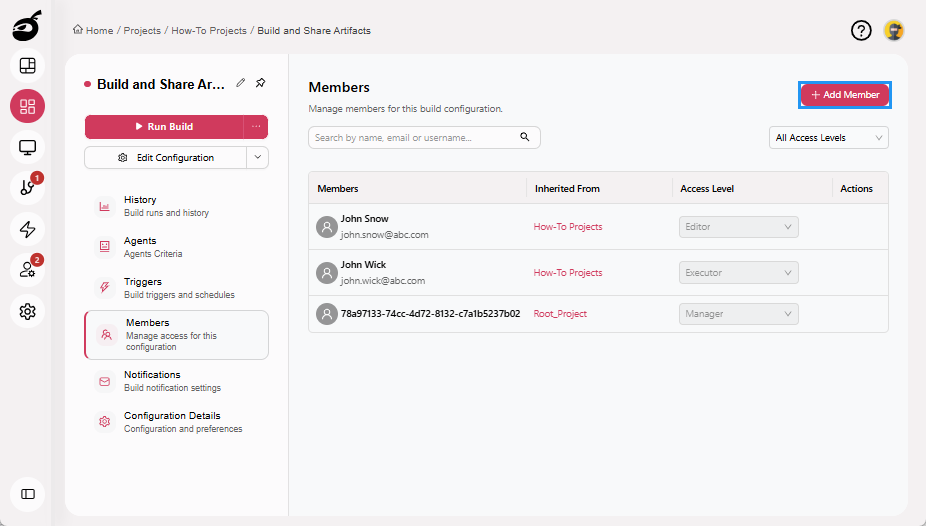Click the john.wick@abc.com email text

[x=383, y=281]
